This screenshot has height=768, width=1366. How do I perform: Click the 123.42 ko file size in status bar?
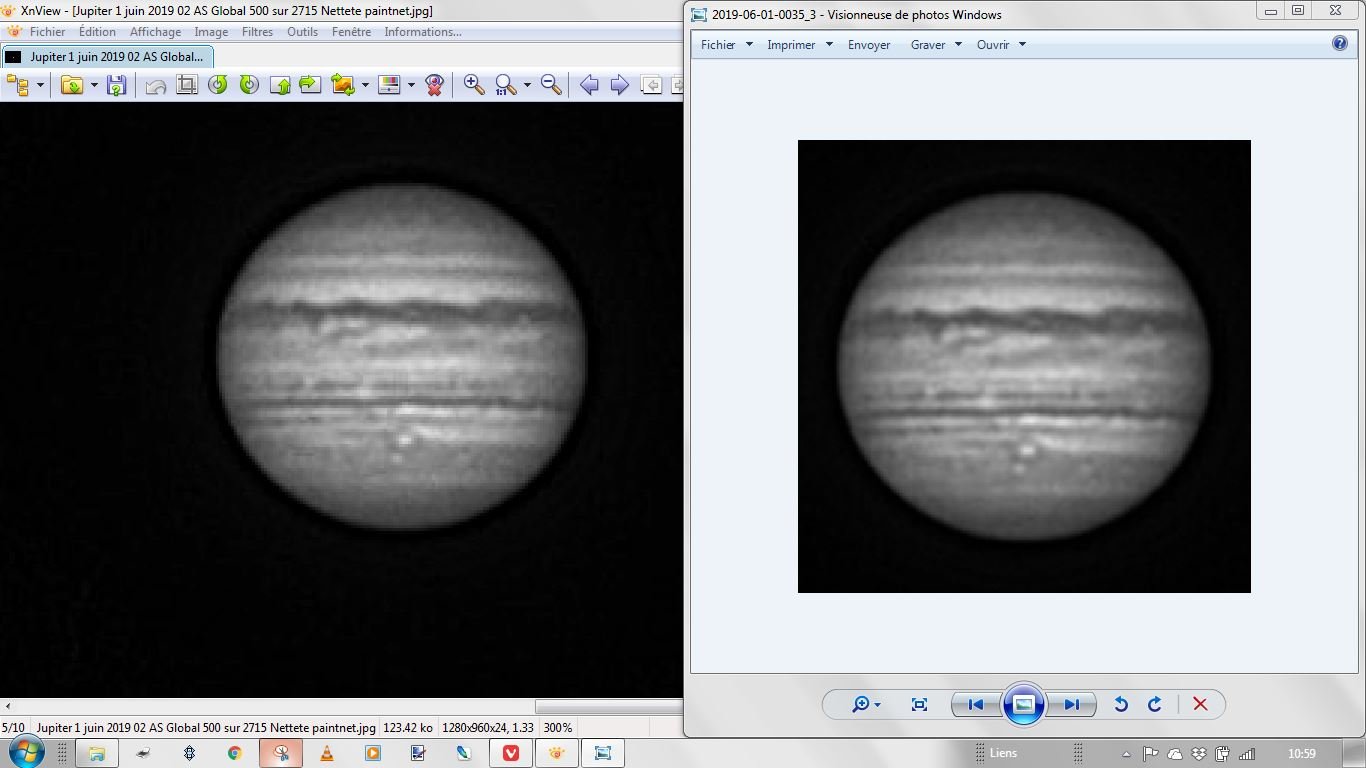(408, 728)
